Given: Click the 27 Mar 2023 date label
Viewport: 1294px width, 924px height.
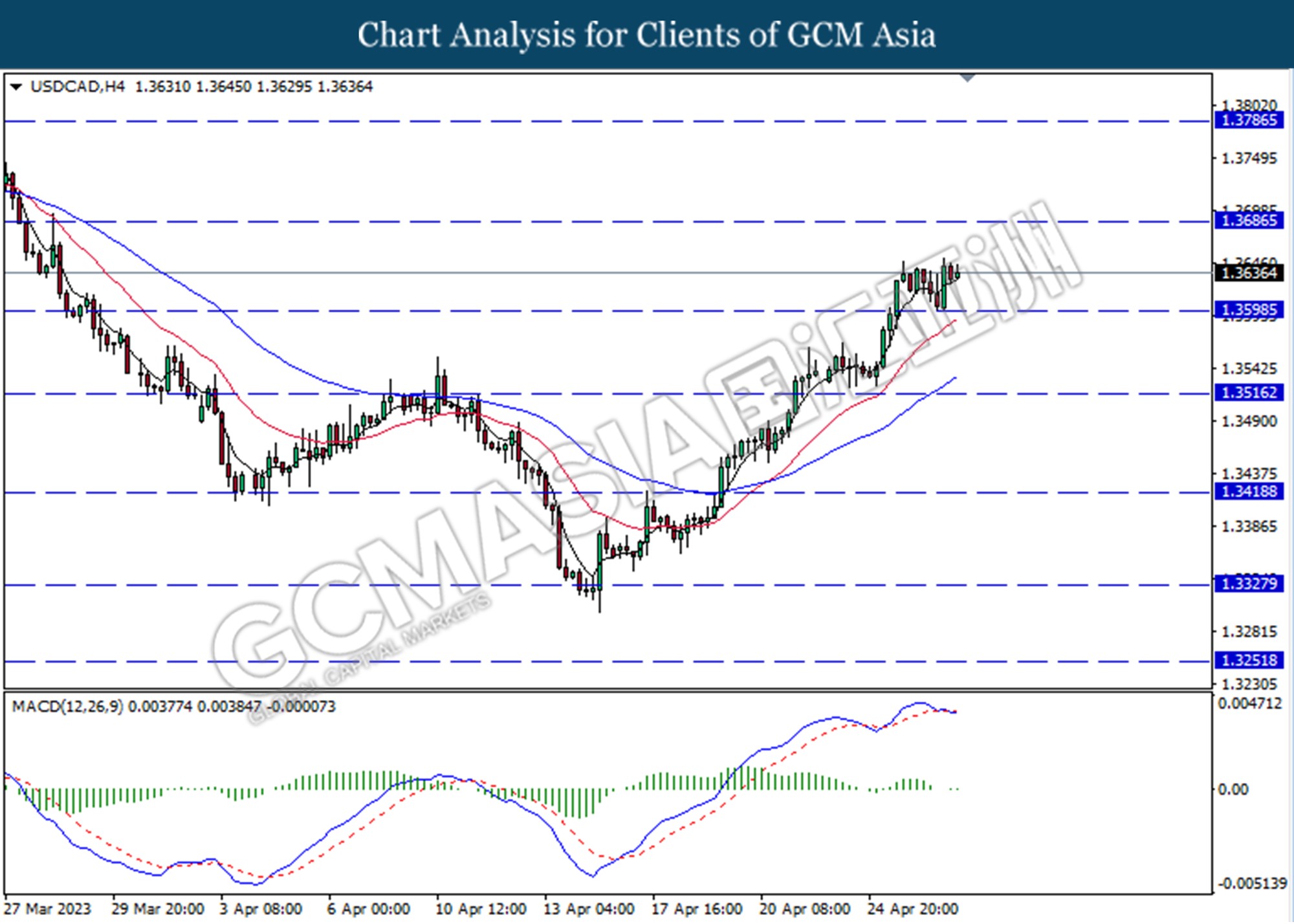Looking at the screenshot, I should [x=47, y=909].
